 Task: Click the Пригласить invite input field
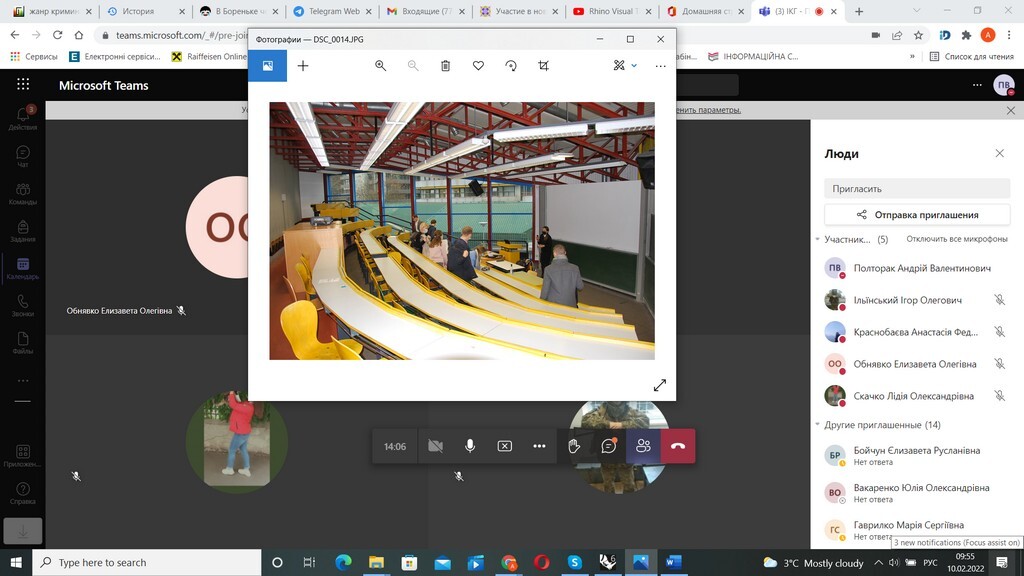(916, 188)
